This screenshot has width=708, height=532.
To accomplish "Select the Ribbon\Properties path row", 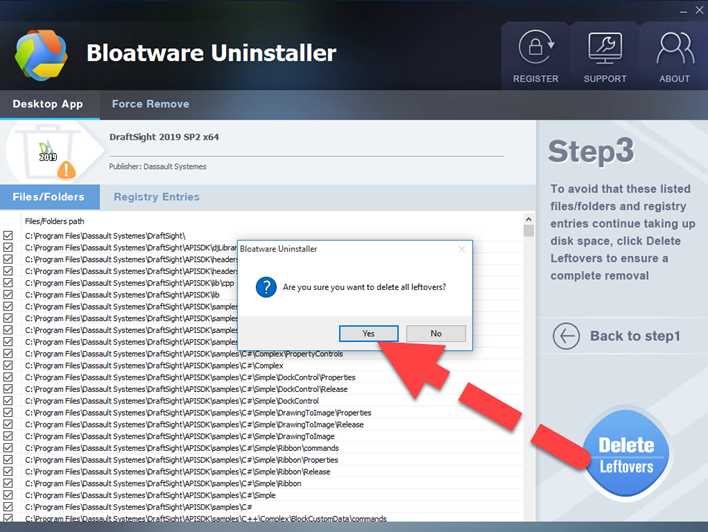I will 182,460.
